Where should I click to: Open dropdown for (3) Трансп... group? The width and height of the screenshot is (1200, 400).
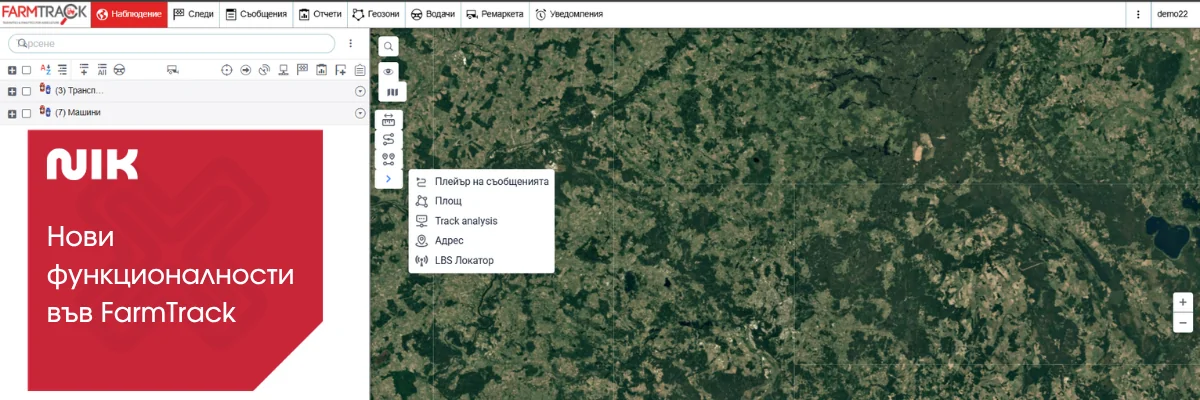pos(360,91)
